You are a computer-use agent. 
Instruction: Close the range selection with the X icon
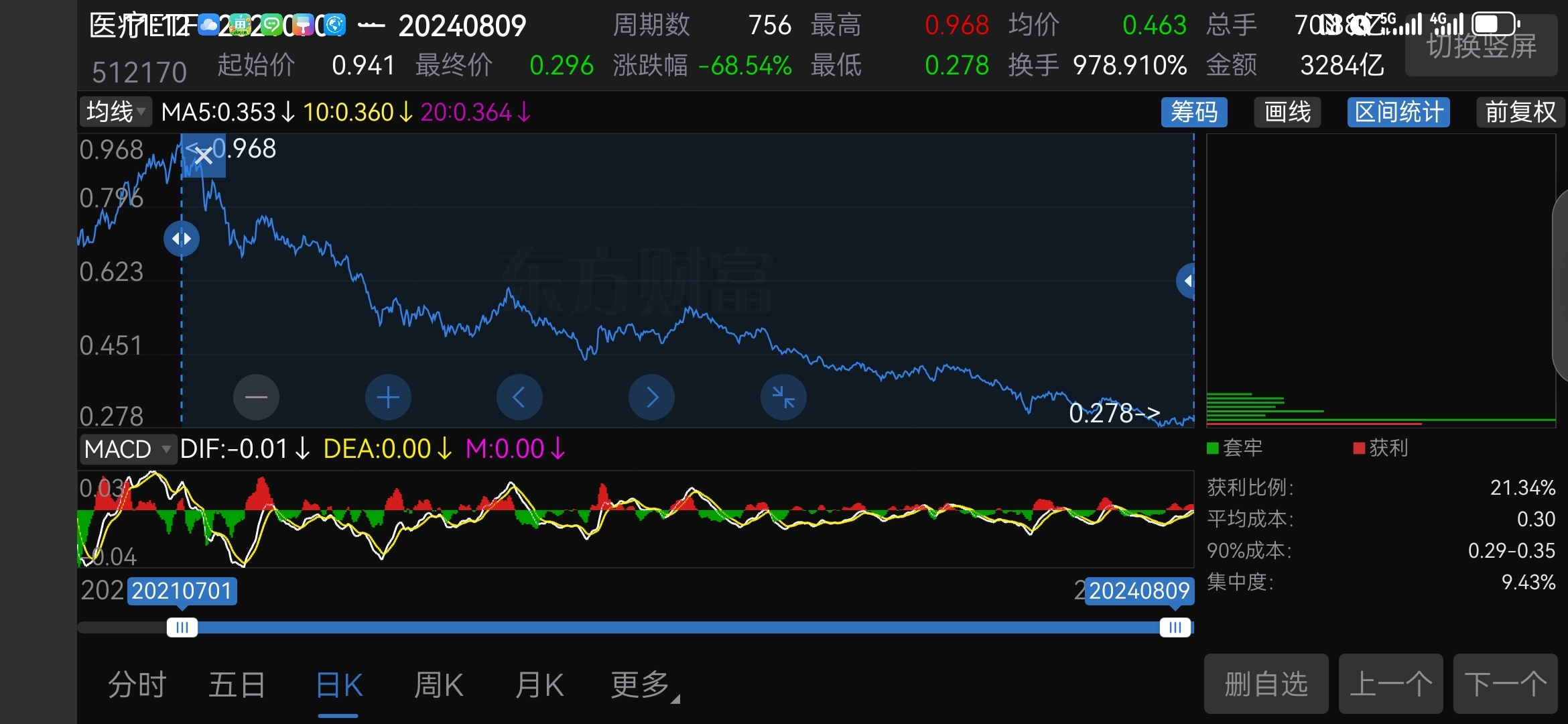(204, 156)
